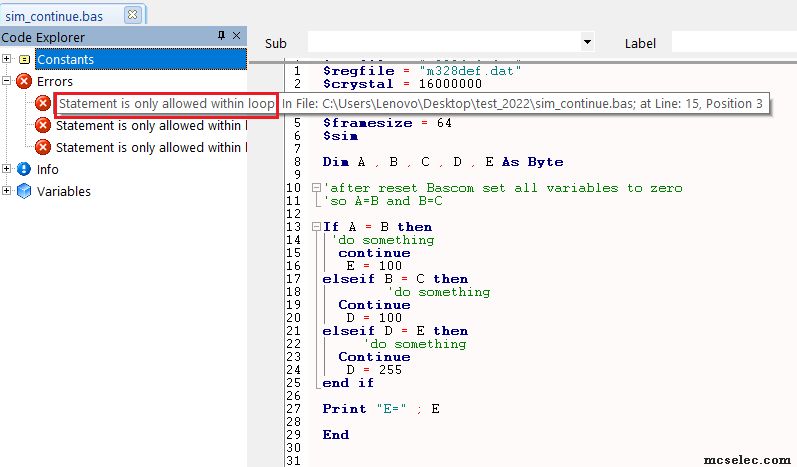The image size is (797, 467).
Task: Expand the Variables tree node
Action: pos(6,191)
